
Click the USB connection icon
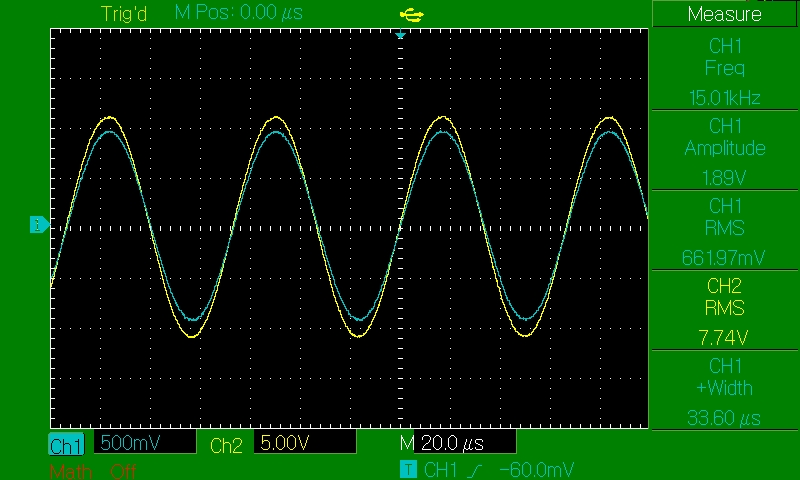click(410, 14)
